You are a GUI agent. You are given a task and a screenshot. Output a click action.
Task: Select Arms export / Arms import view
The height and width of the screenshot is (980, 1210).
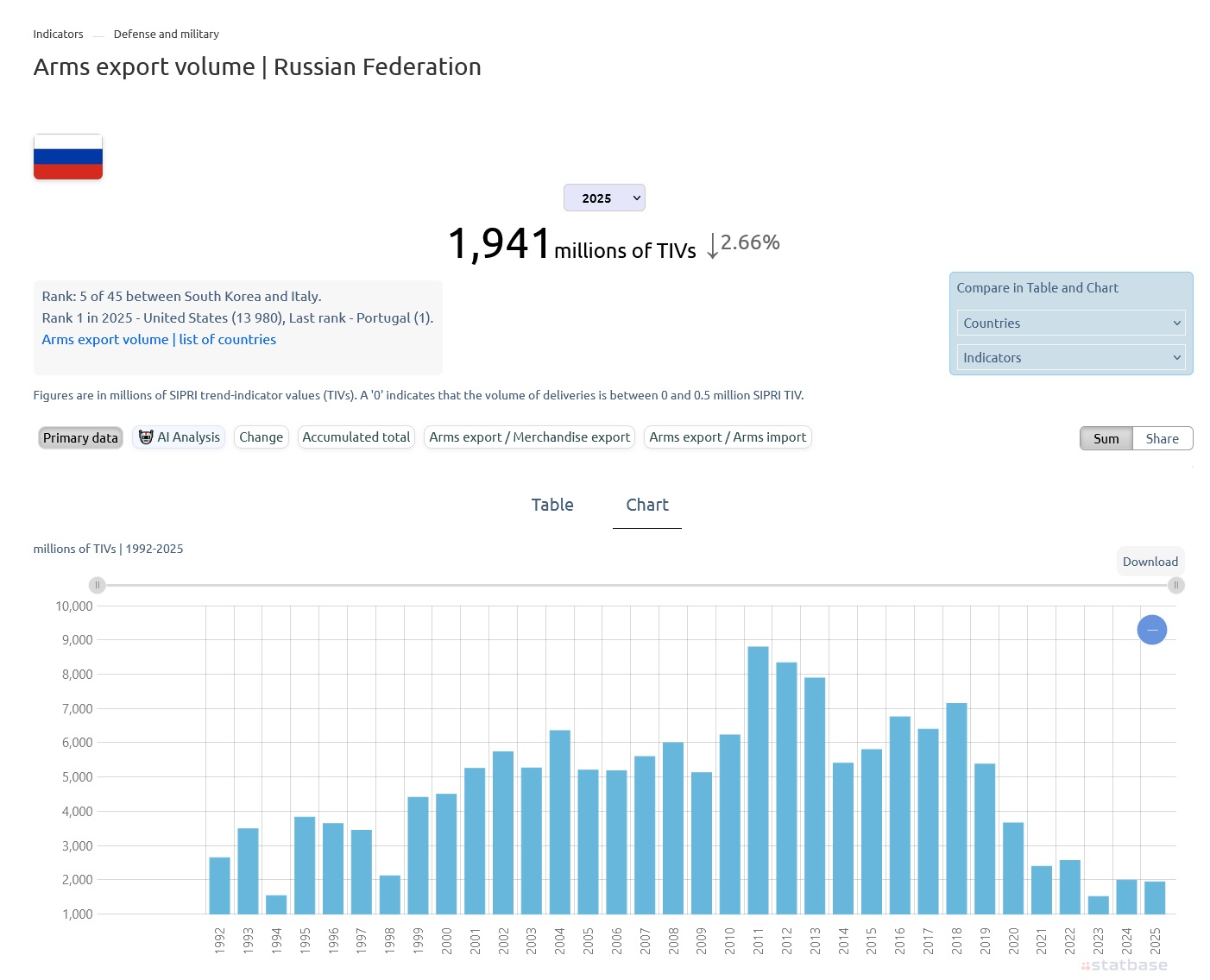point(728,437)
